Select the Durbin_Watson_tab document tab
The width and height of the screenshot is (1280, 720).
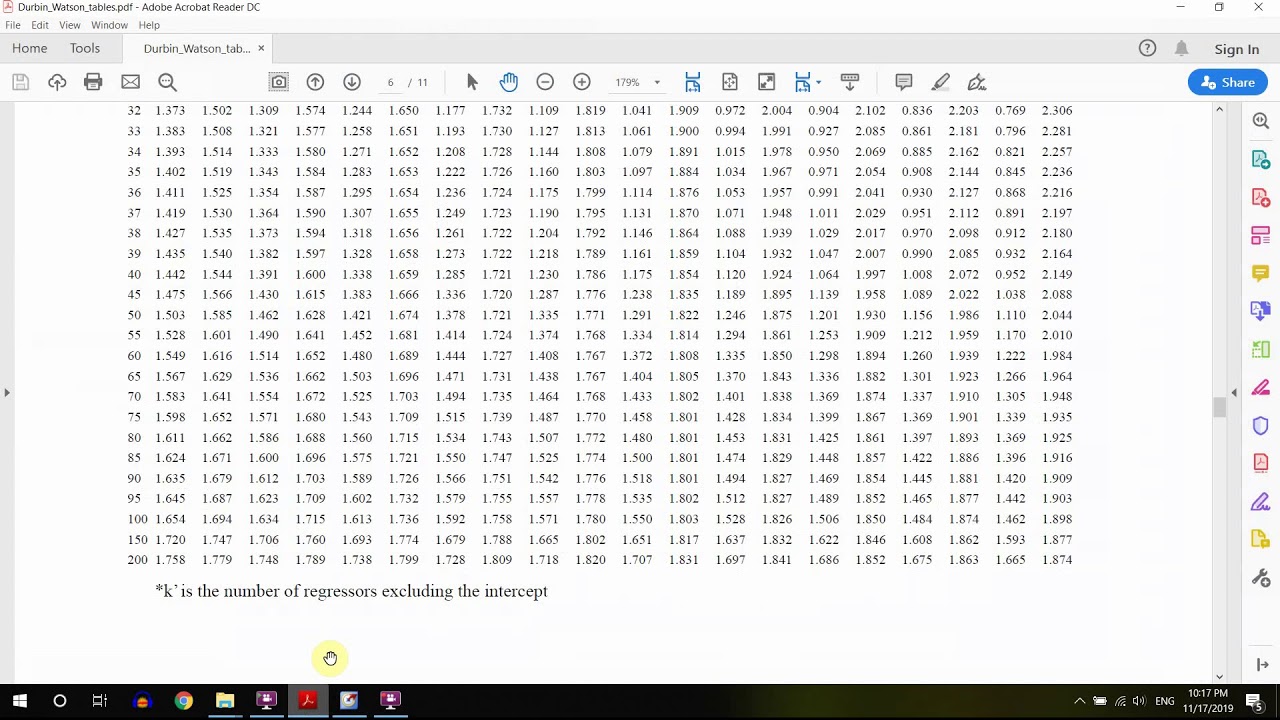196,48
